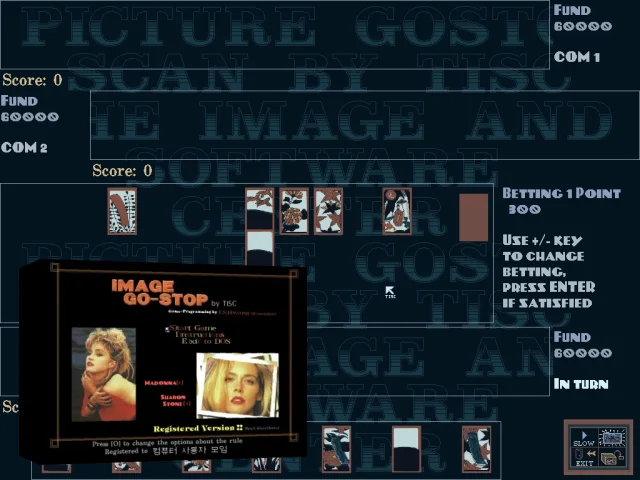Toggle the Madonna image option

point(164,383)
